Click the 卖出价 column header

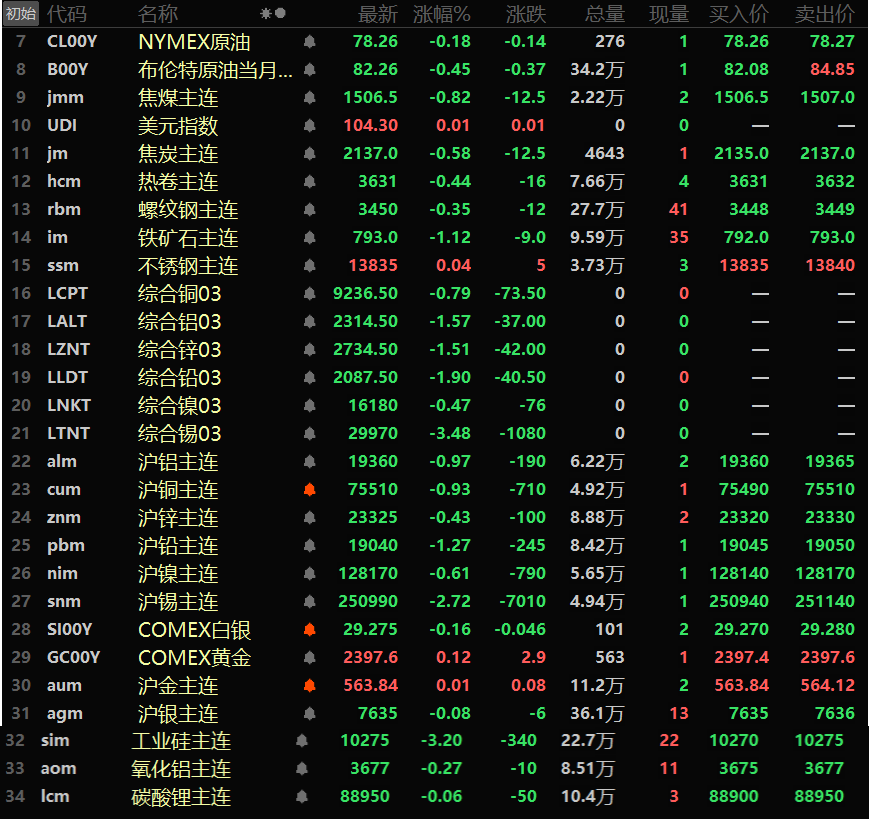(824, 14)
